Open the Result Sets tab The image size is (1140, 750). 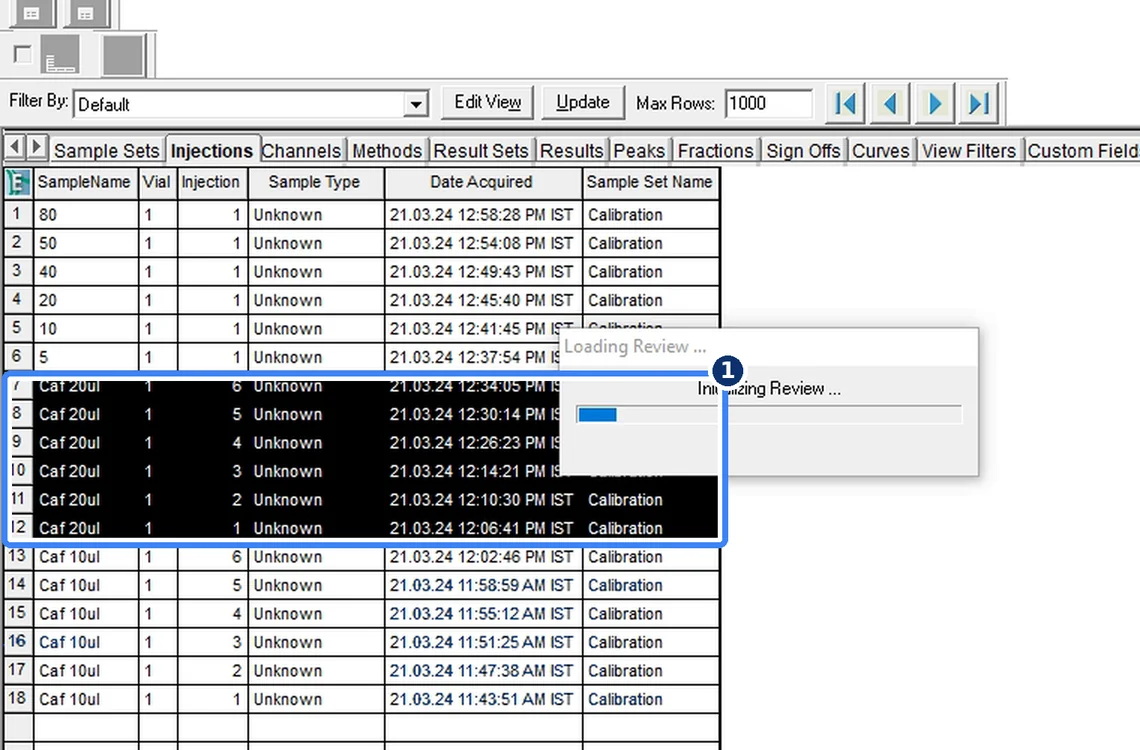click(481, 150)
